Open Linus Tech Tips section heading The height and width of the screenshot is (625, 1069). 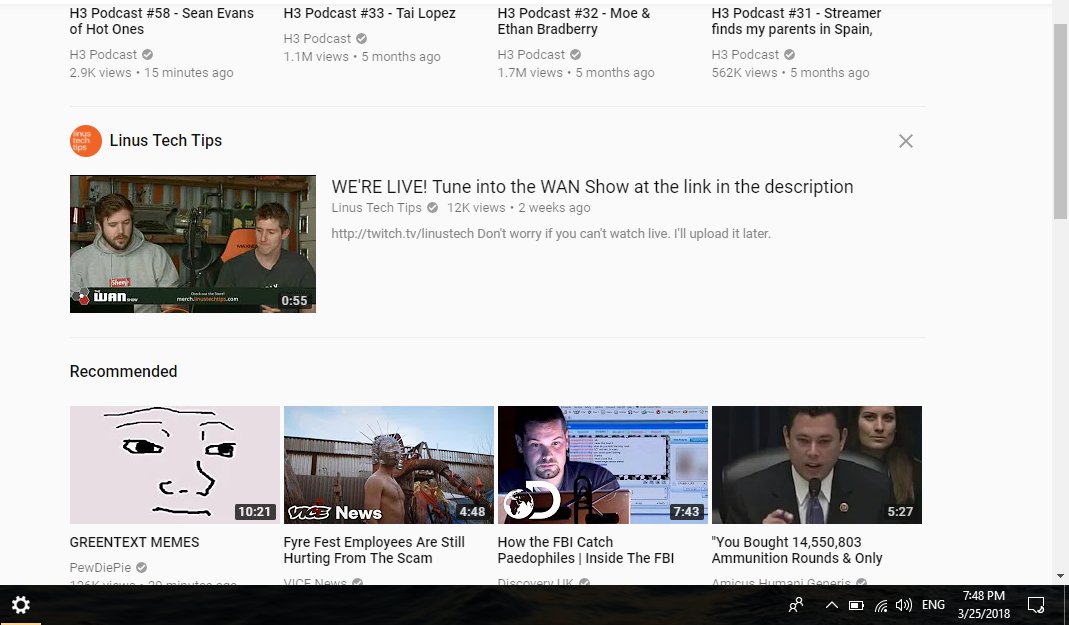166,140
